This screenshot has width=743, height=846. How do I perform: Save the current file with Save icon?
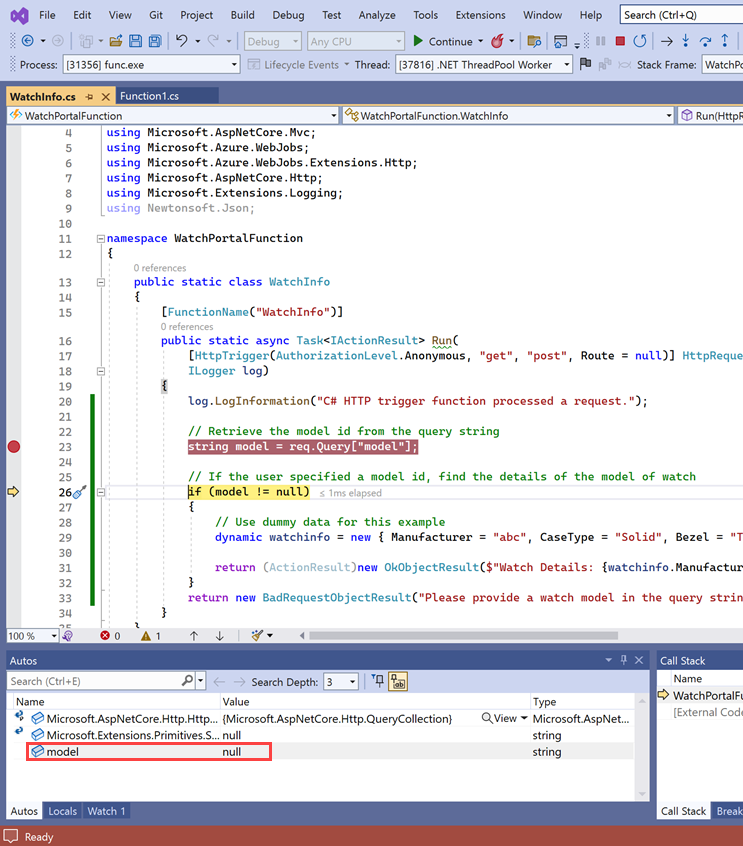[x=135, y=41]
